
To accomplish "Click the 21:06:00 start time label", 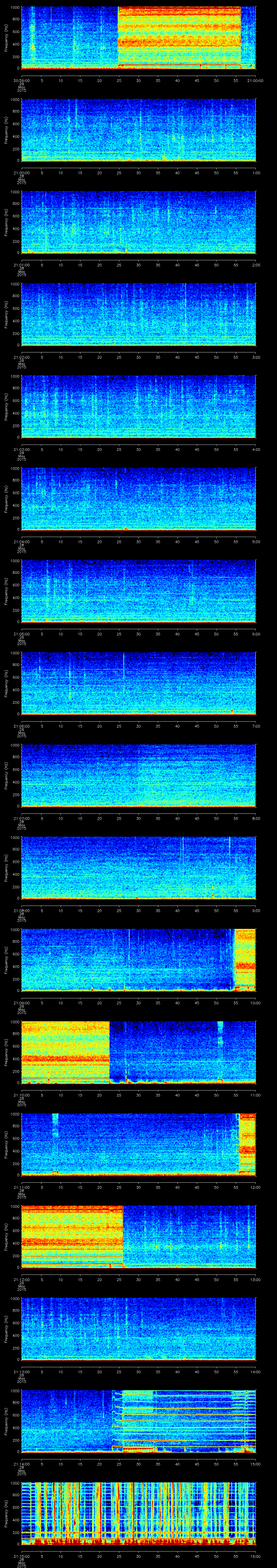I will coord(21,726).
